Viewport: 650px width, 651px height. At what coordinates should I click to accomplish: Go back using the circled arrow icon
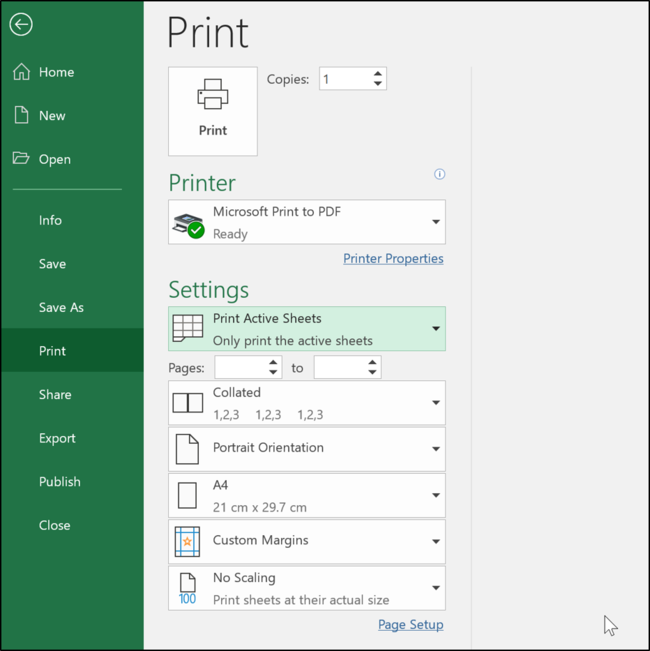21,24
